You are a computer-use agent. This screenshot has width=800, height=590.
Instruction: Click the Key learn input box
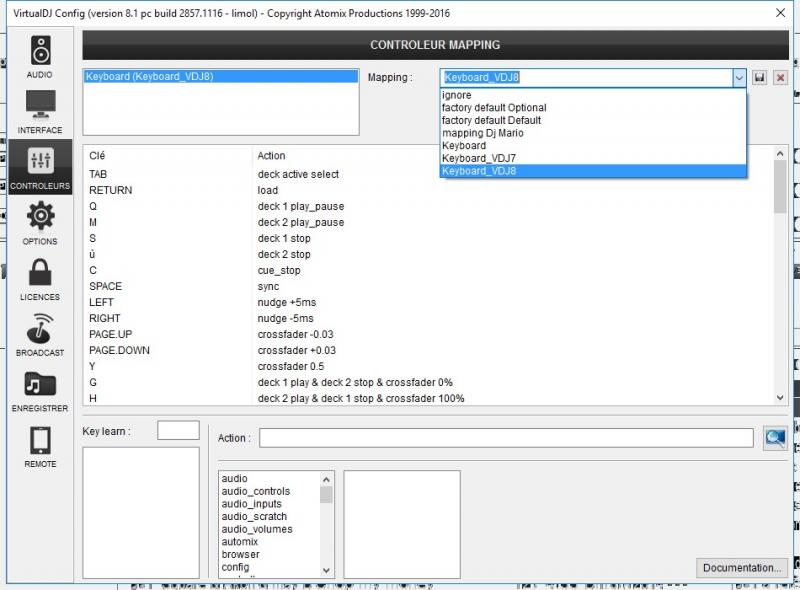coord(178,430)
